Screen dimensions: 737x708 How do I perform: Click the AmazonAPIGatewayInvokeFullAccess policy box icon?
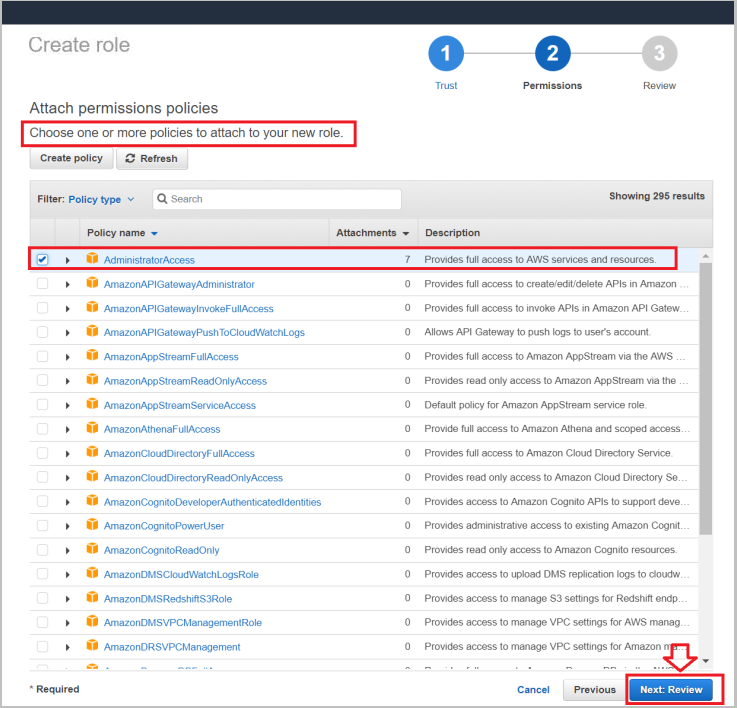click(92, 307)
